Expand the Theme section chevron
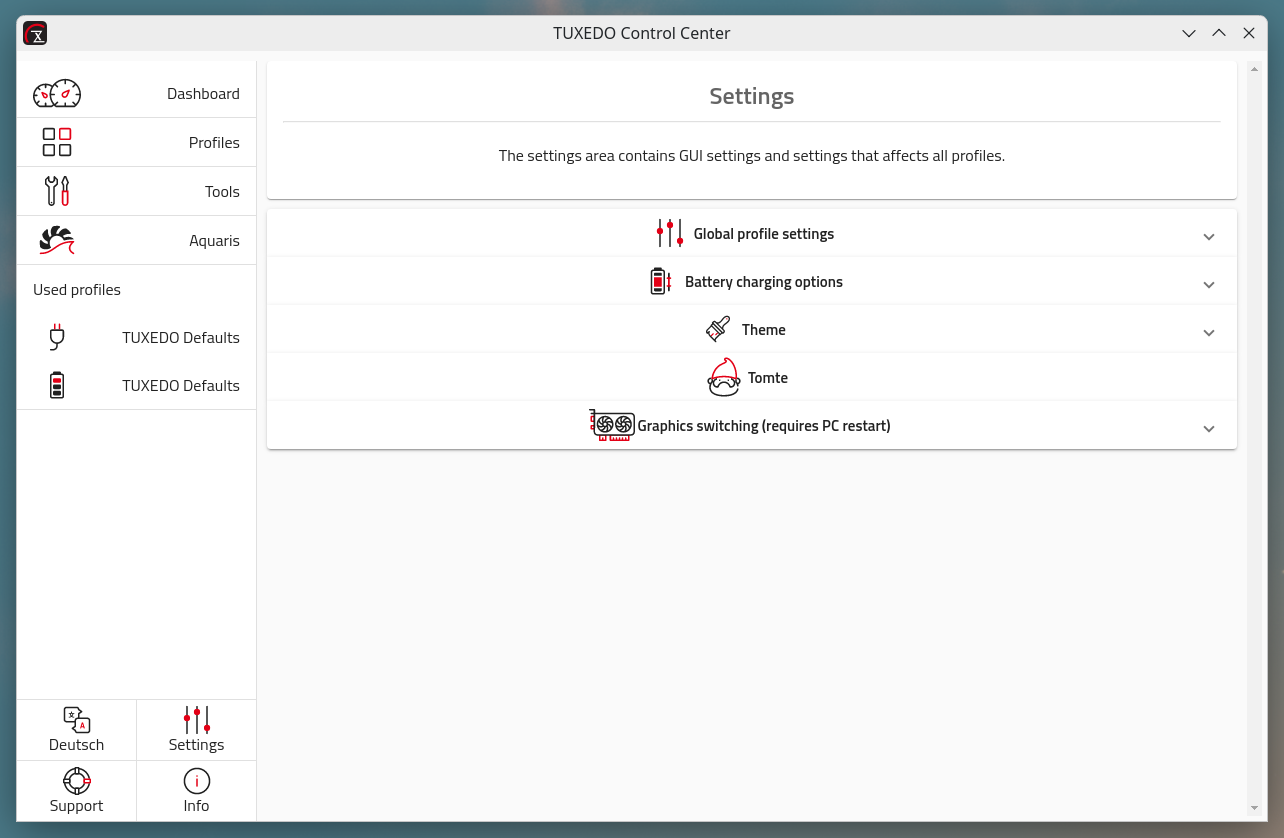Image resolution: width=1284 pixels, height=838 pixels. (x=1208, y=333)
